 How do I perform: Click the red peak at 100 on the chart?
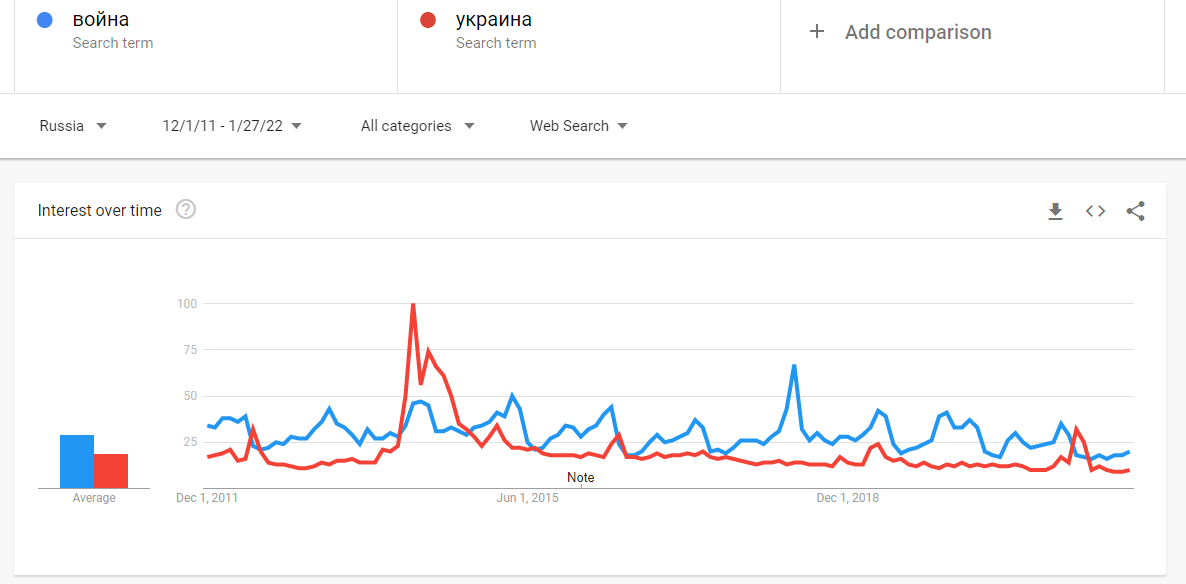point(413,304)
